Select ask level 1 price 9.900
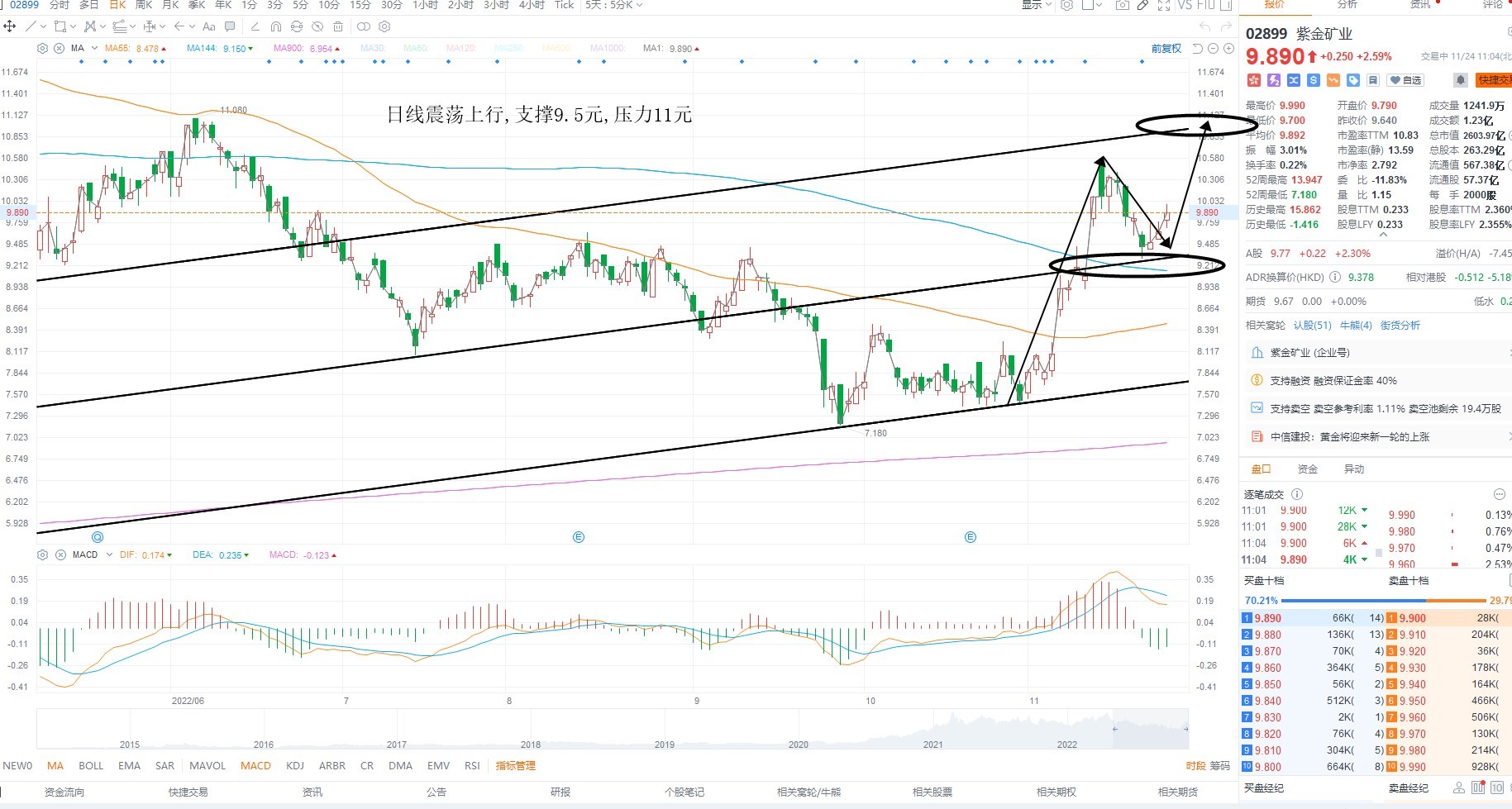The height and width of the screenshot is (809, 1512). (x=1413, y=618)
